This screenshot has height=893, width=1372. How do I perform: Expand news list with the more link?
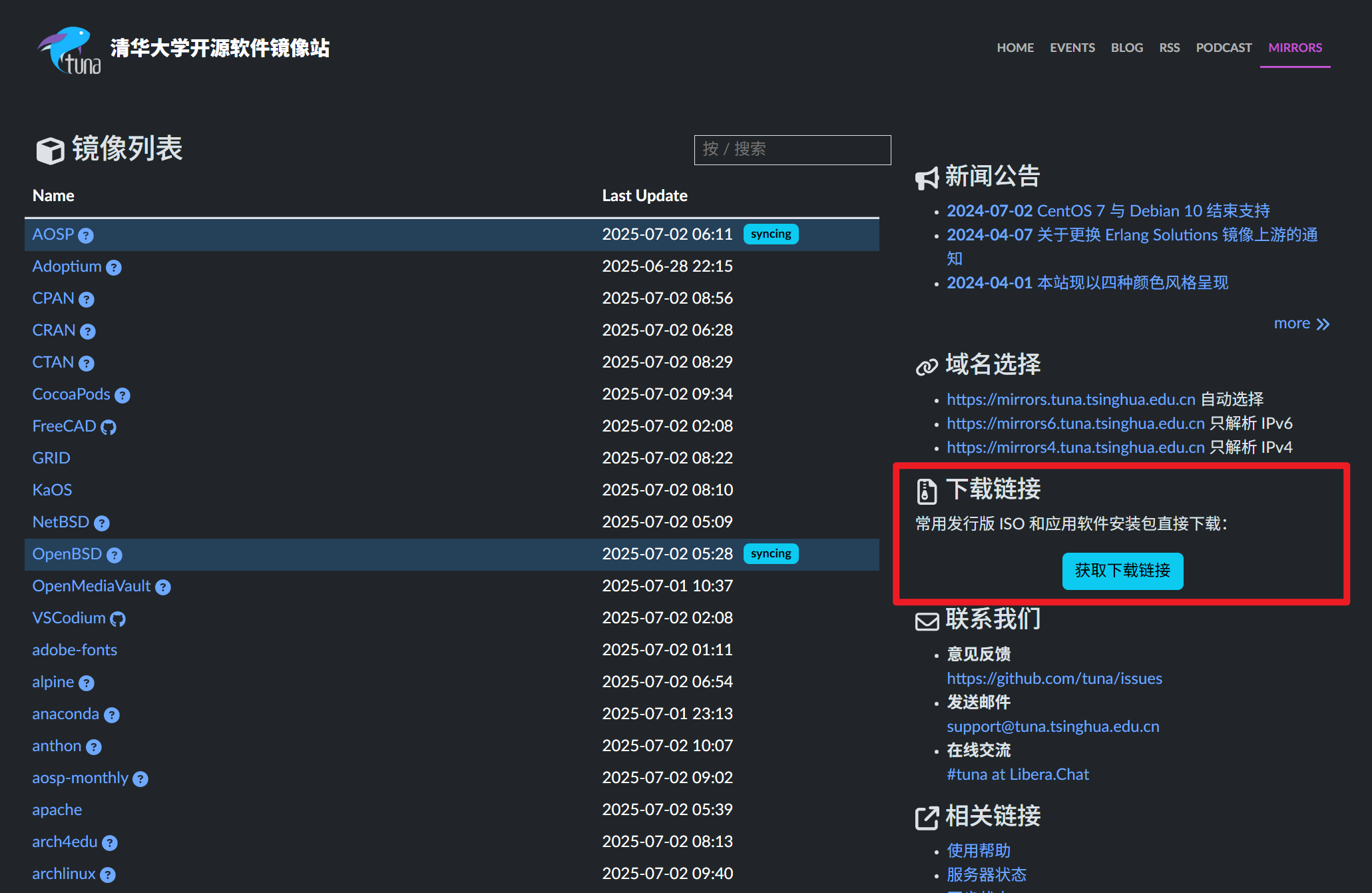coord(1301,324)
